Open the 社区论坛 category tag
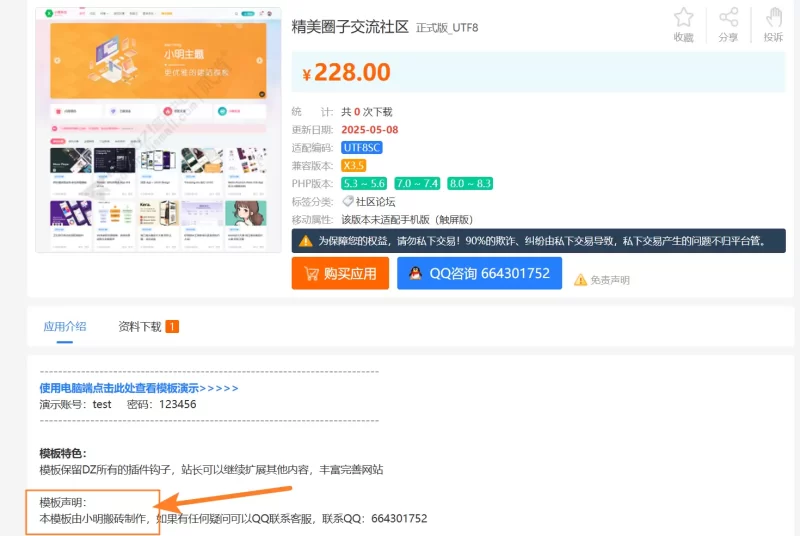800x536 pixels. (375, 201)
